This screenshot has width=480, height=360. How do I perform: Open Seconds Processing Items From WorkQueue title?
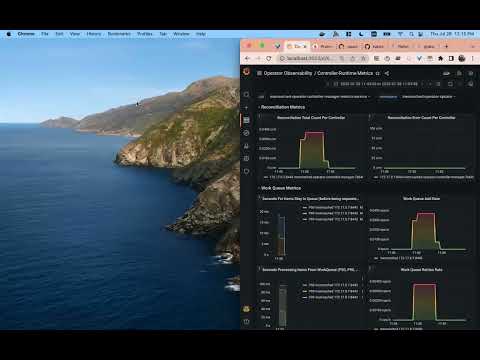pos(310,270)
